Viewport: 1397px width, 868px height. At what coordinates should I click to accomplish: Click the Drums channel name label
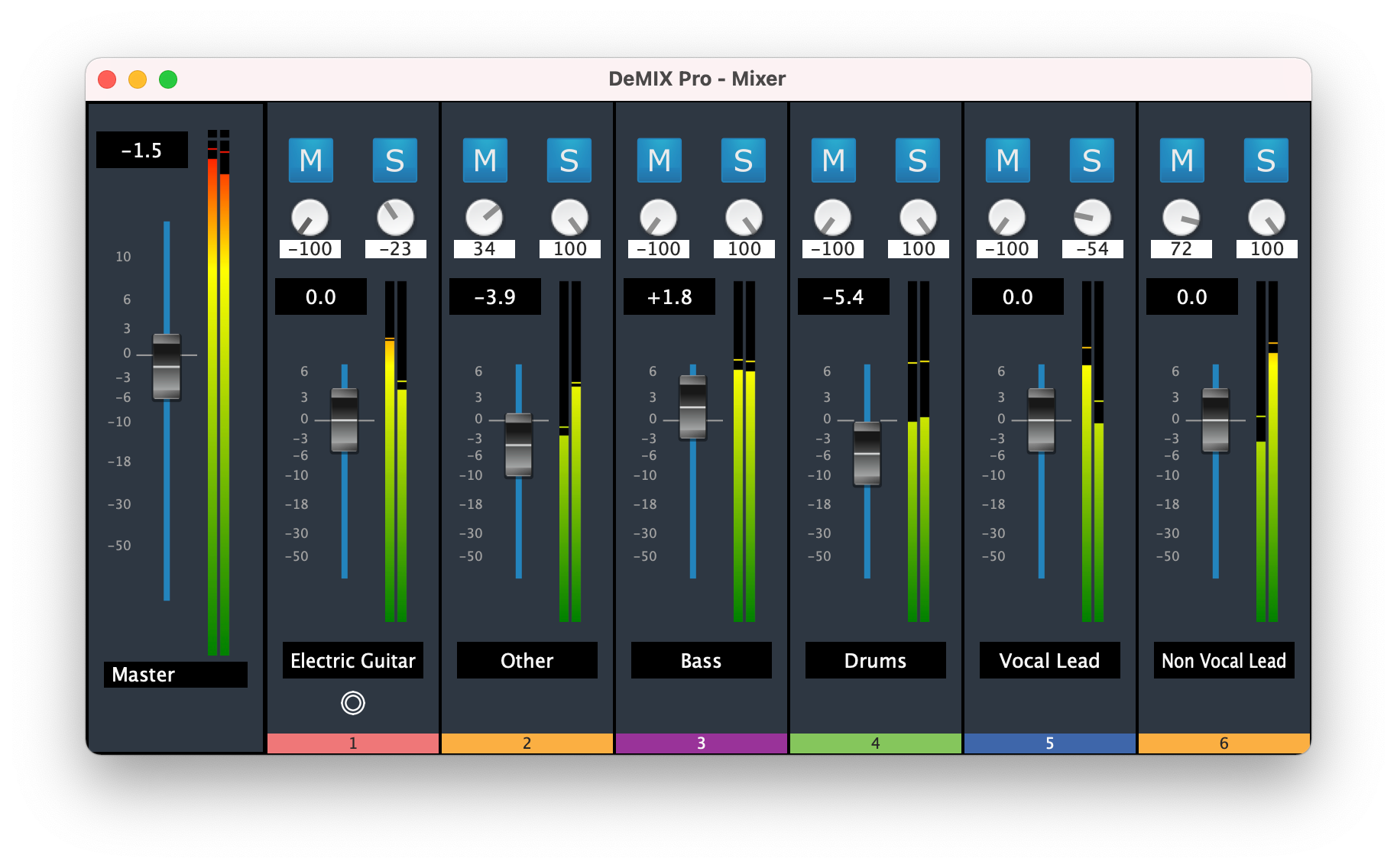874,660
